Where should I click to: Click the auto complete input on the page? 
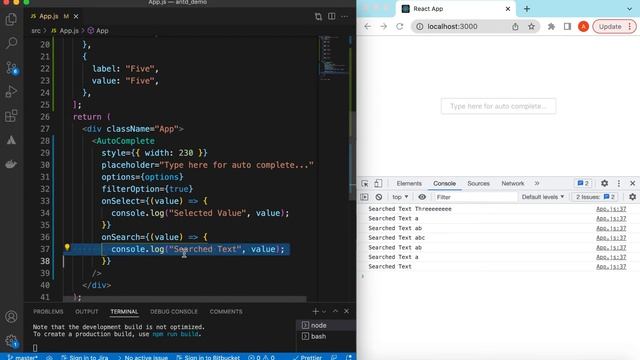(x=498, y=106)
